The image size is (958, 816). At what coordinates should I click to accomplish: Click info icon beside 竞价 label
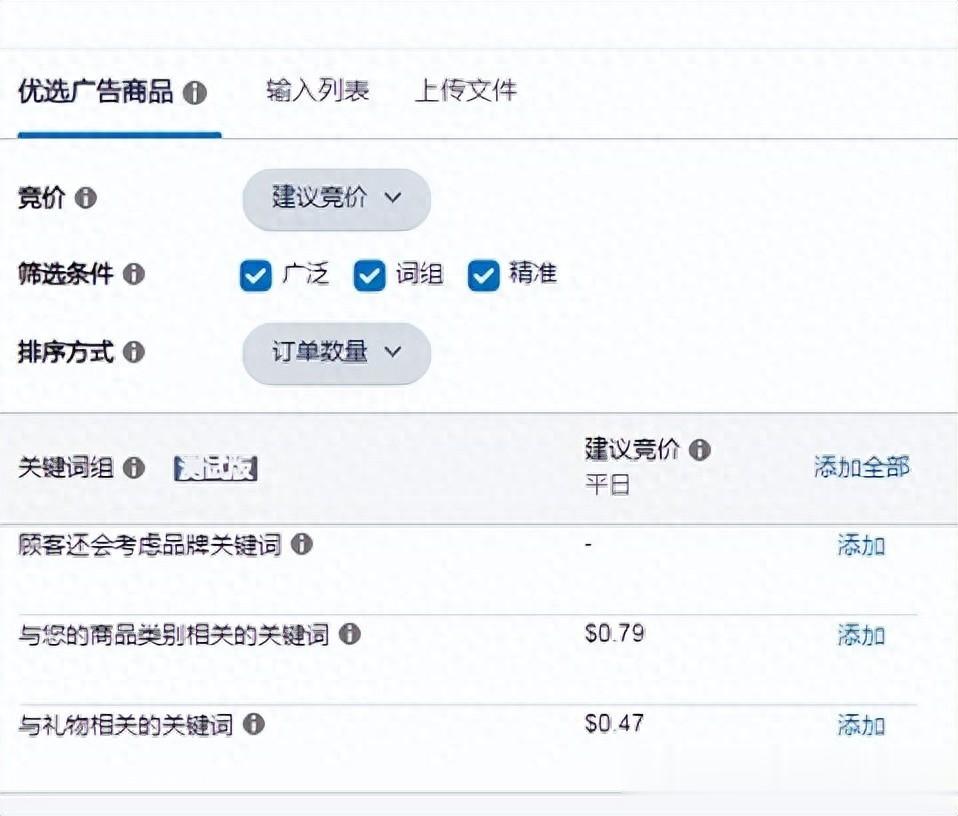(86, 198)
